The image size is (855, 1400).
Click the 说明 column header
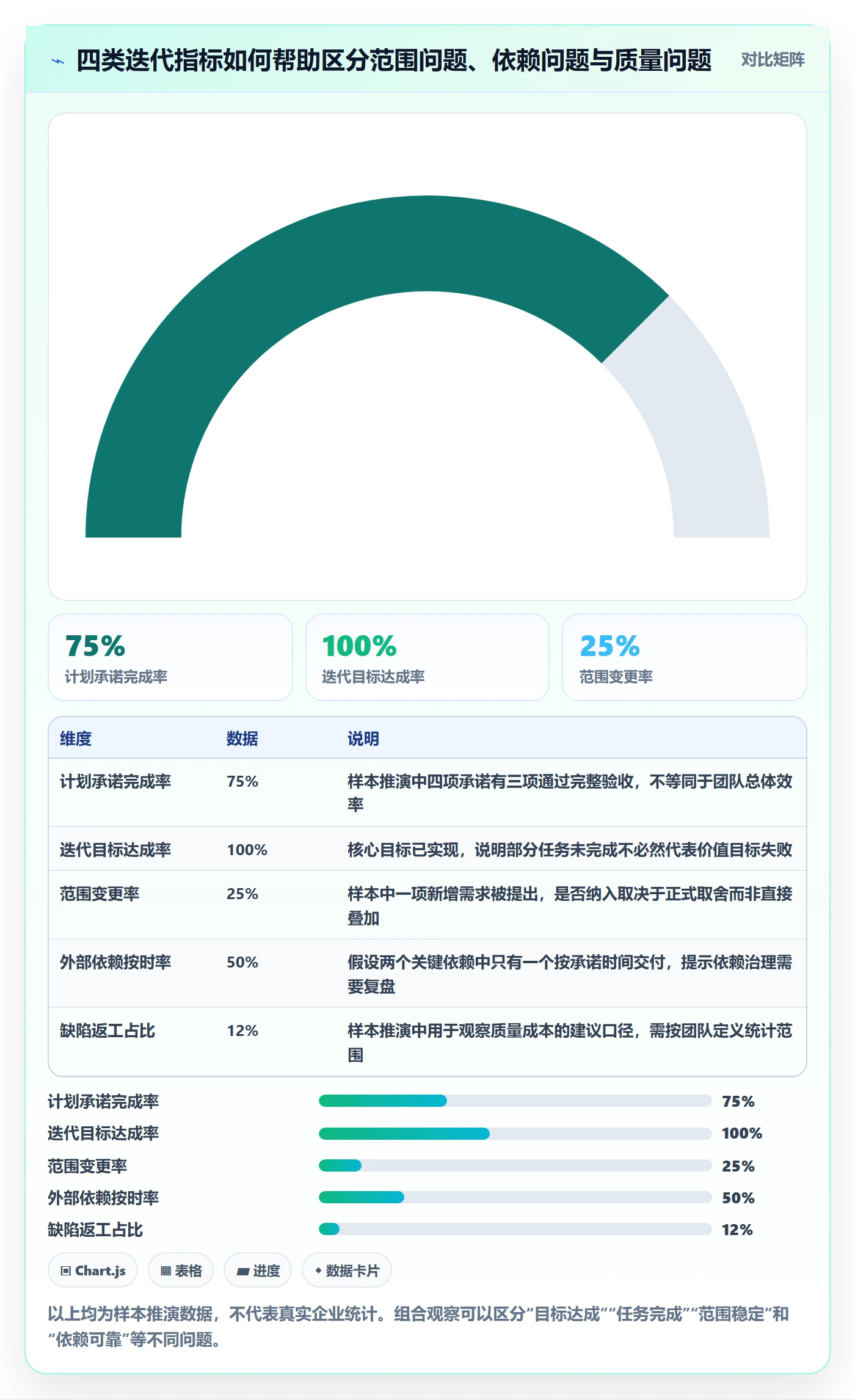tap(363, 738)
